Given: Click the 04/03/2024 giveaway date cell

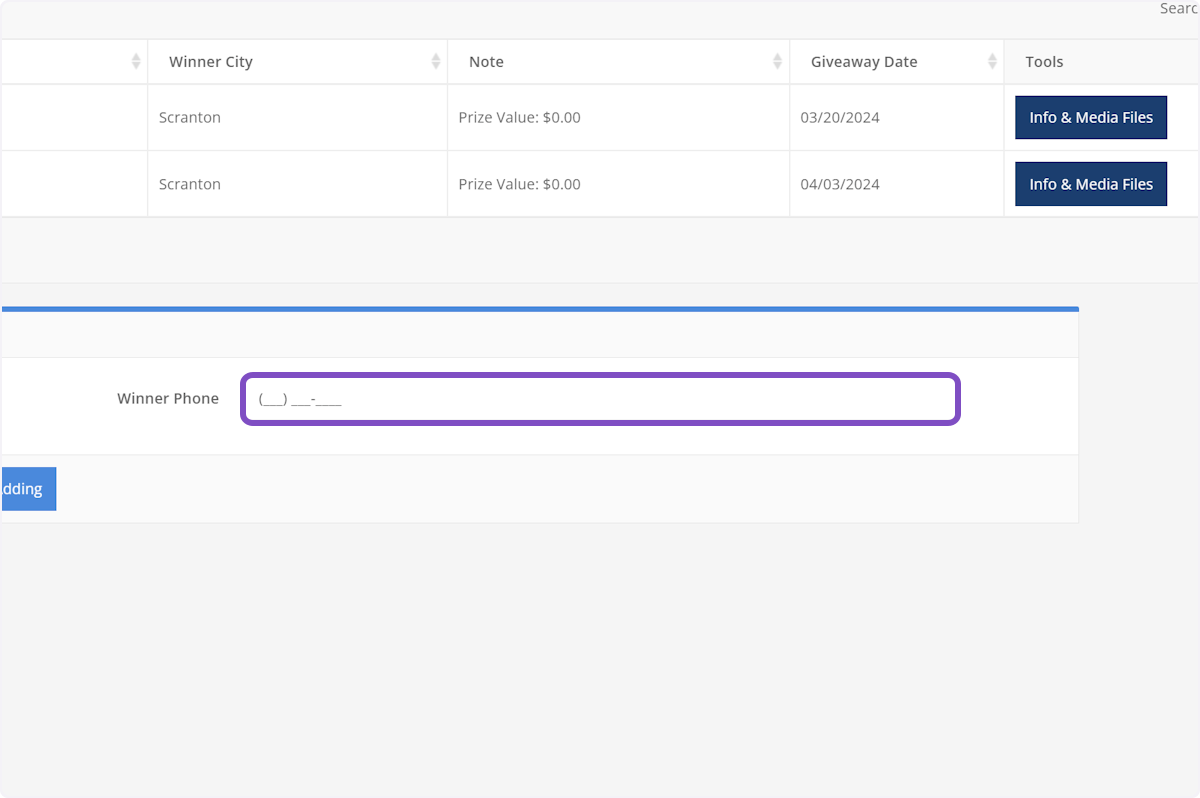Looking at the screenshot, I should [840, 185].
